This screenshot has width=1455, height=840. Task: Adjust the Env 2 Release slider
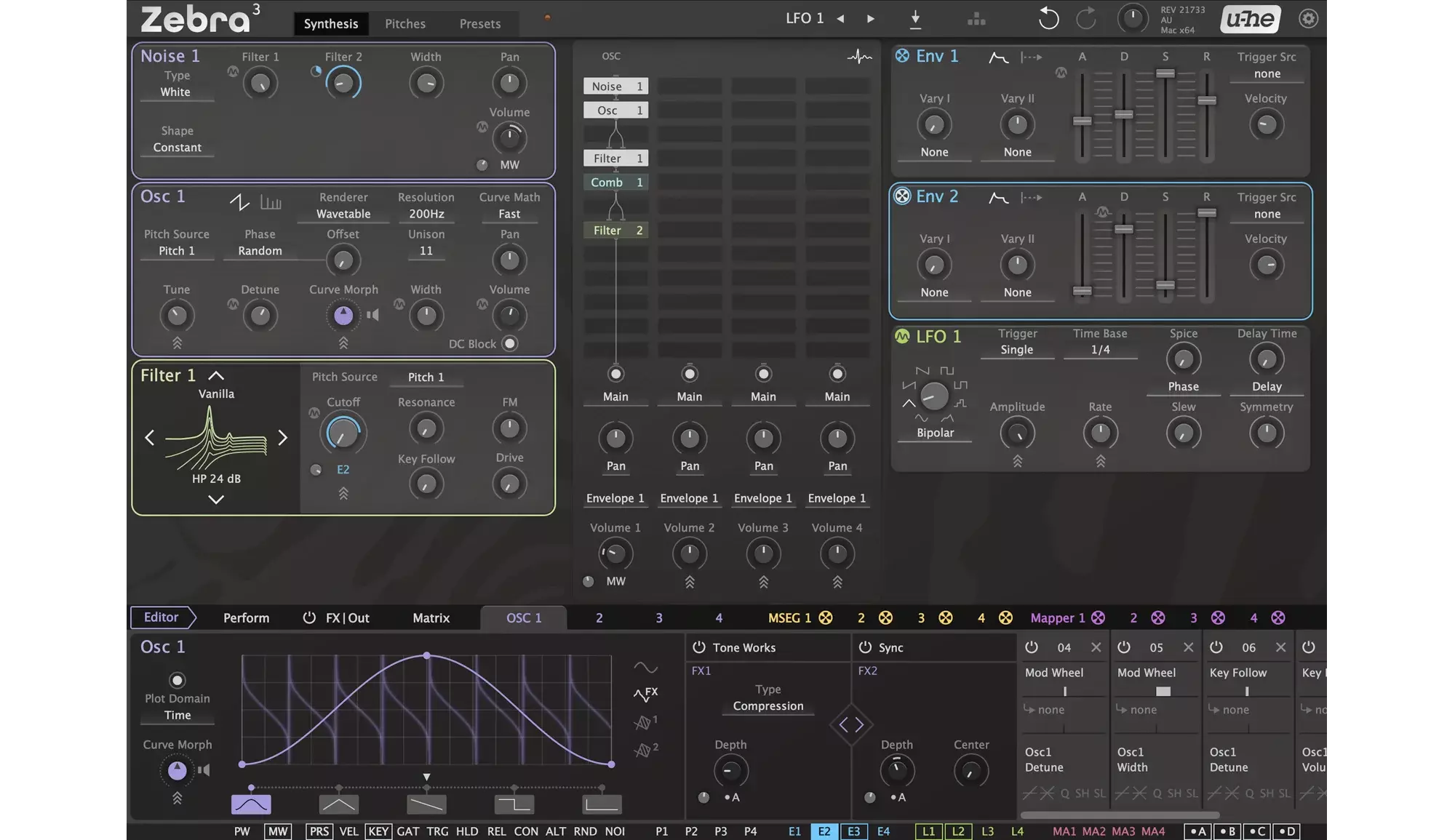click(1206, 213)
